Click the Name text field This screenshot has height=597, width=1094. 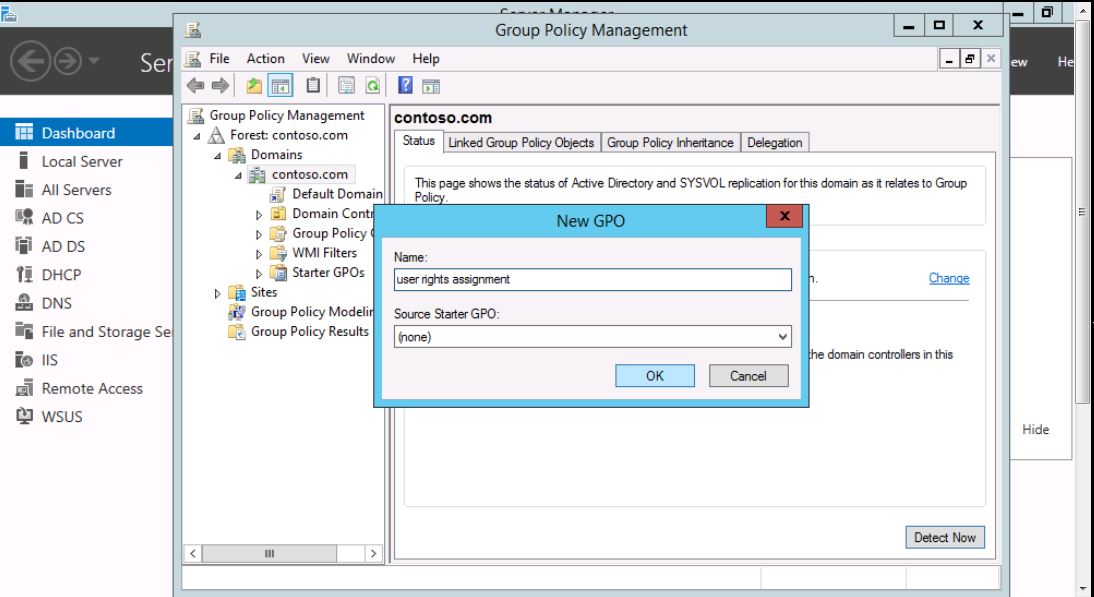tap(592, 280)
